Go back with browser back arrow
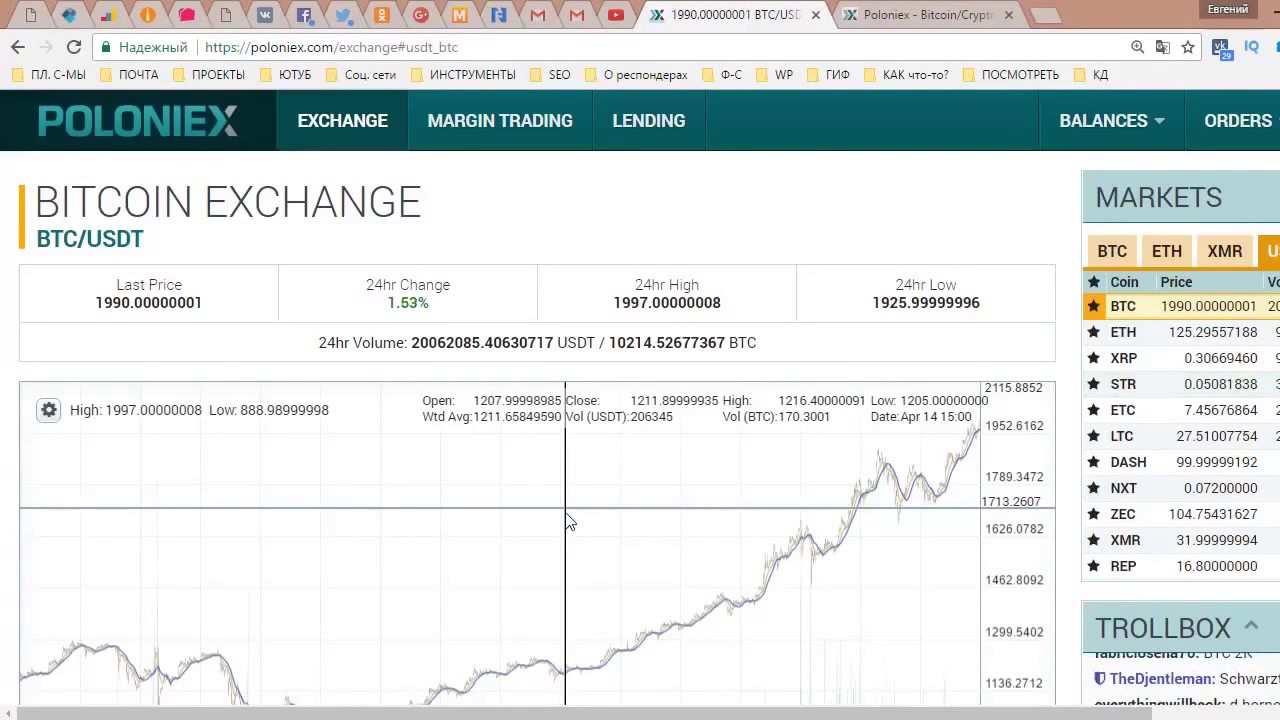Screen dimensions: 1280x720 [x=17, y=47]
